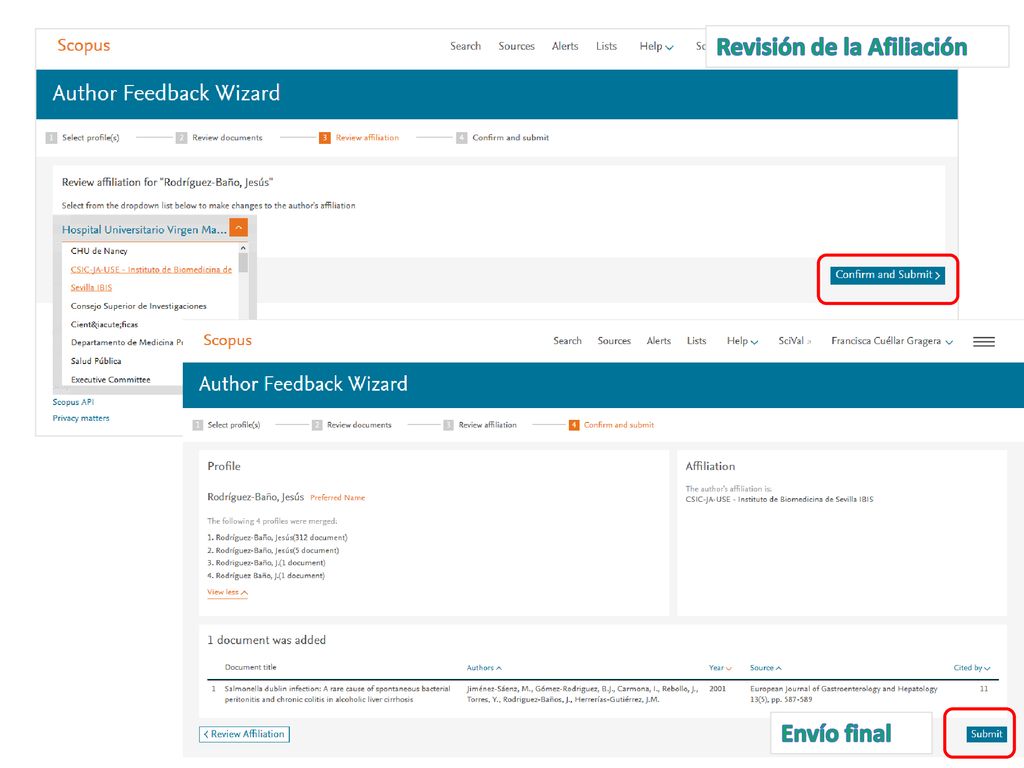The width and height of the screenshot is (1024, 768).
Task: Open Lists in the back window navigation
Action: pos(607,46)
